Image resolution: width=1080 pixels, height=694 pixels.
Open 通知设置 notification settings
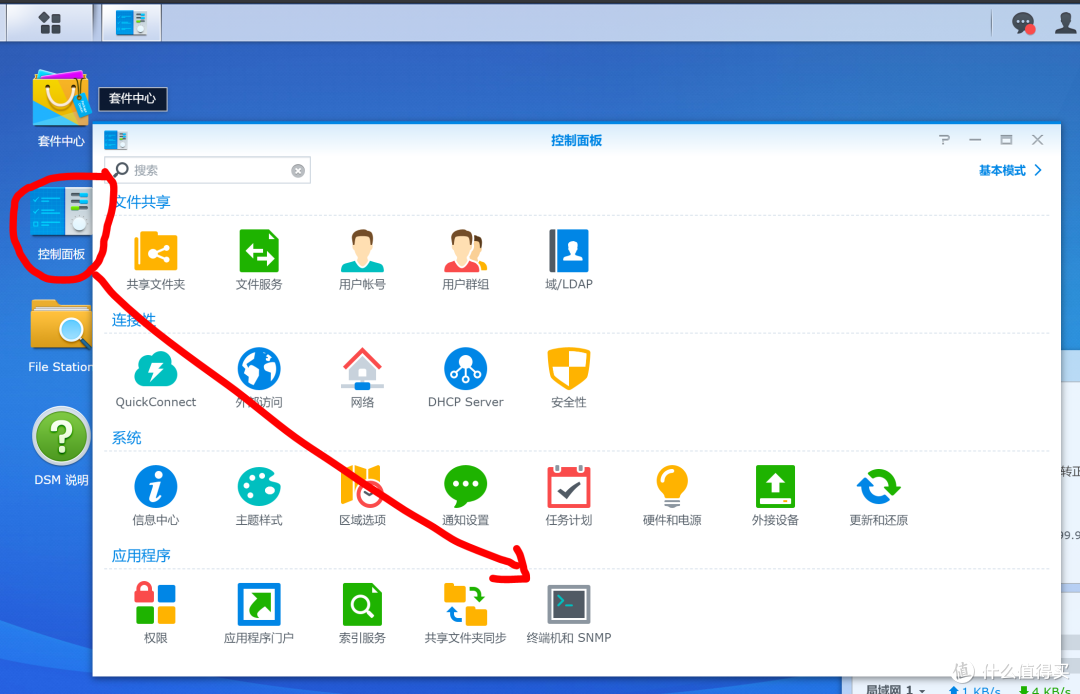pos(466,496)
